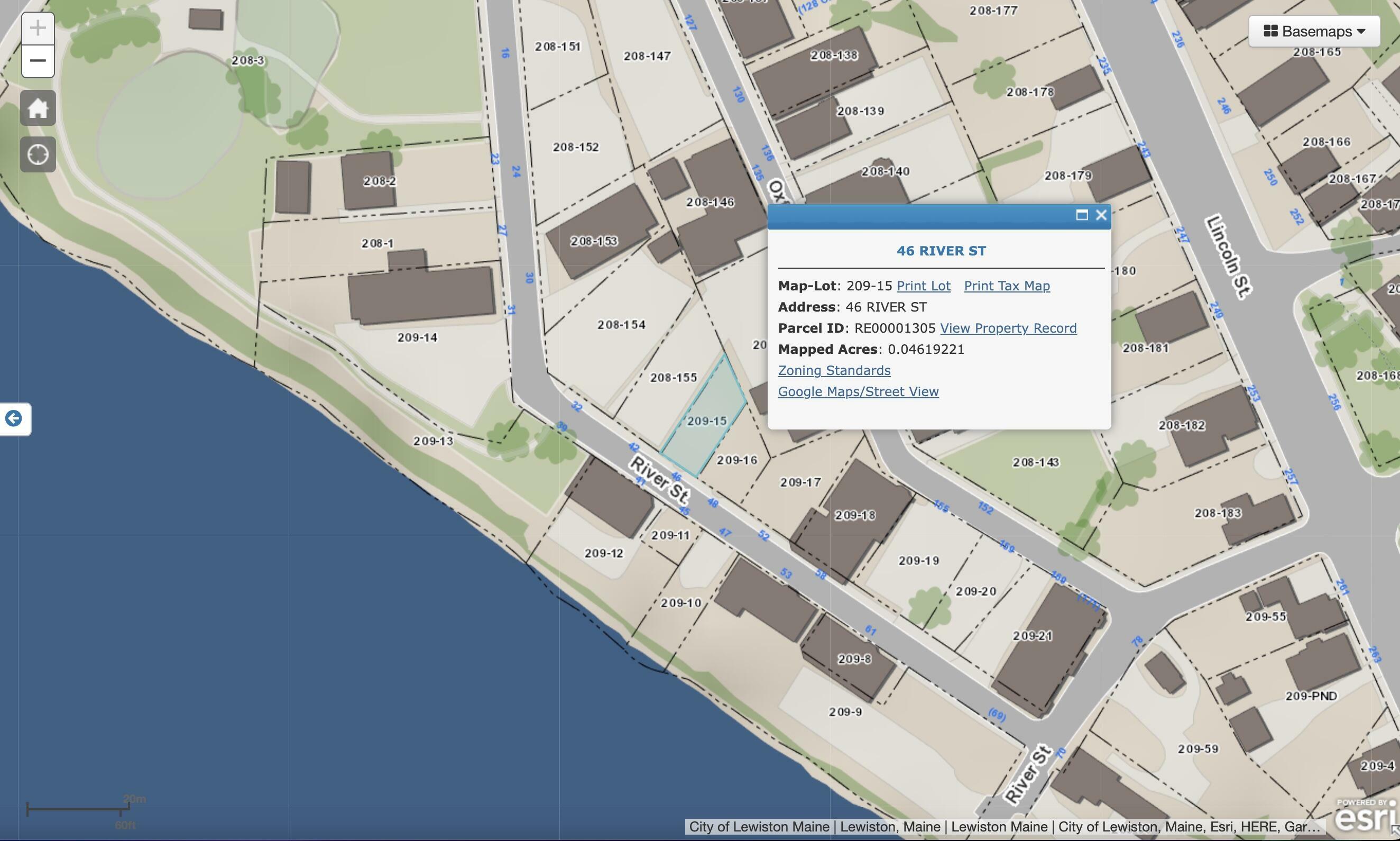Click parcel label 208-165
The width and height of the screenshot is (1400, 841).
click(x=1317, y=52)
